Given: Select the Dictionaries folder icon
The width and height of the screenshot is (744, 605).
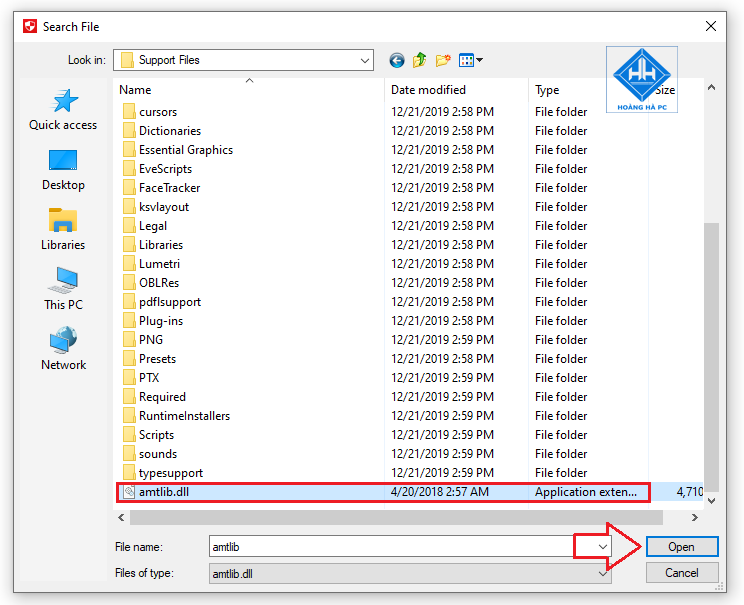Looking at the screenshot, I should [x=129, y=130].
